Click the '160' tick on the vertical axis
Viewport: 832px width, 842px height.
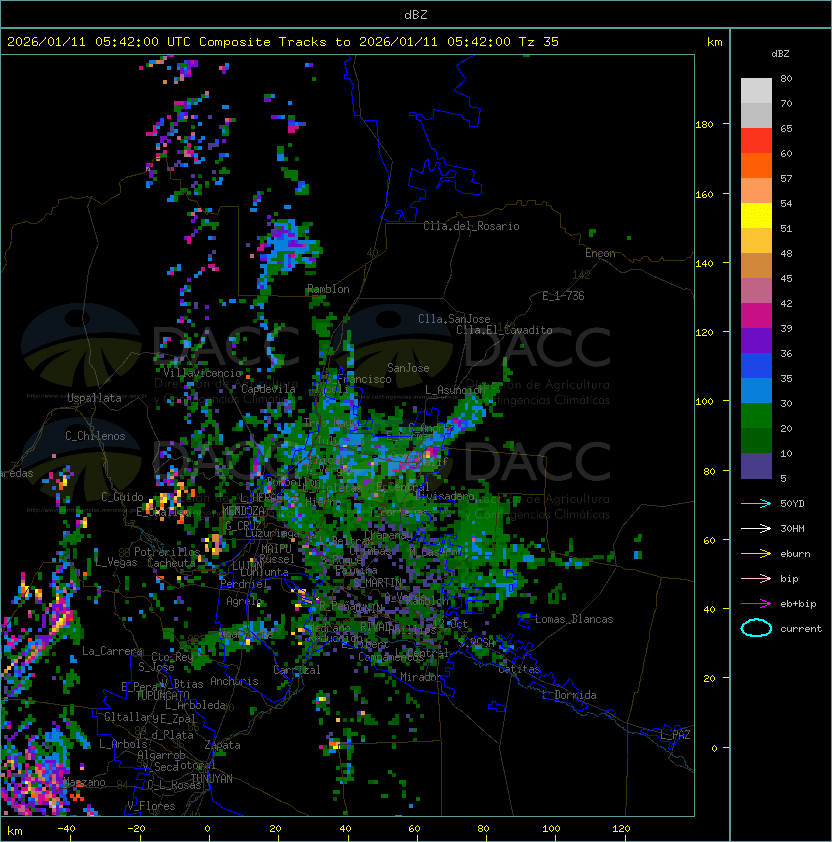click(x=704, y=194)
